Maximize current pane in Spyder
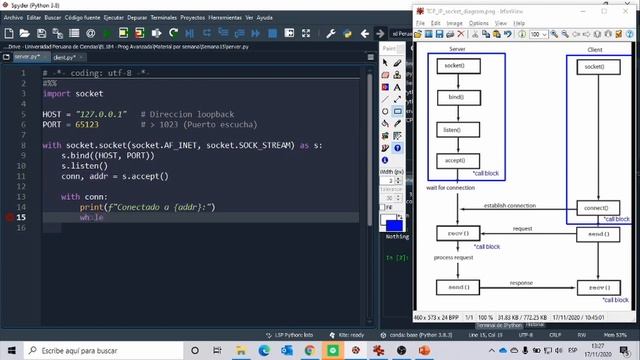Viewport: 640px width, 360px height. pyautogui.click(x=289, y=33)
